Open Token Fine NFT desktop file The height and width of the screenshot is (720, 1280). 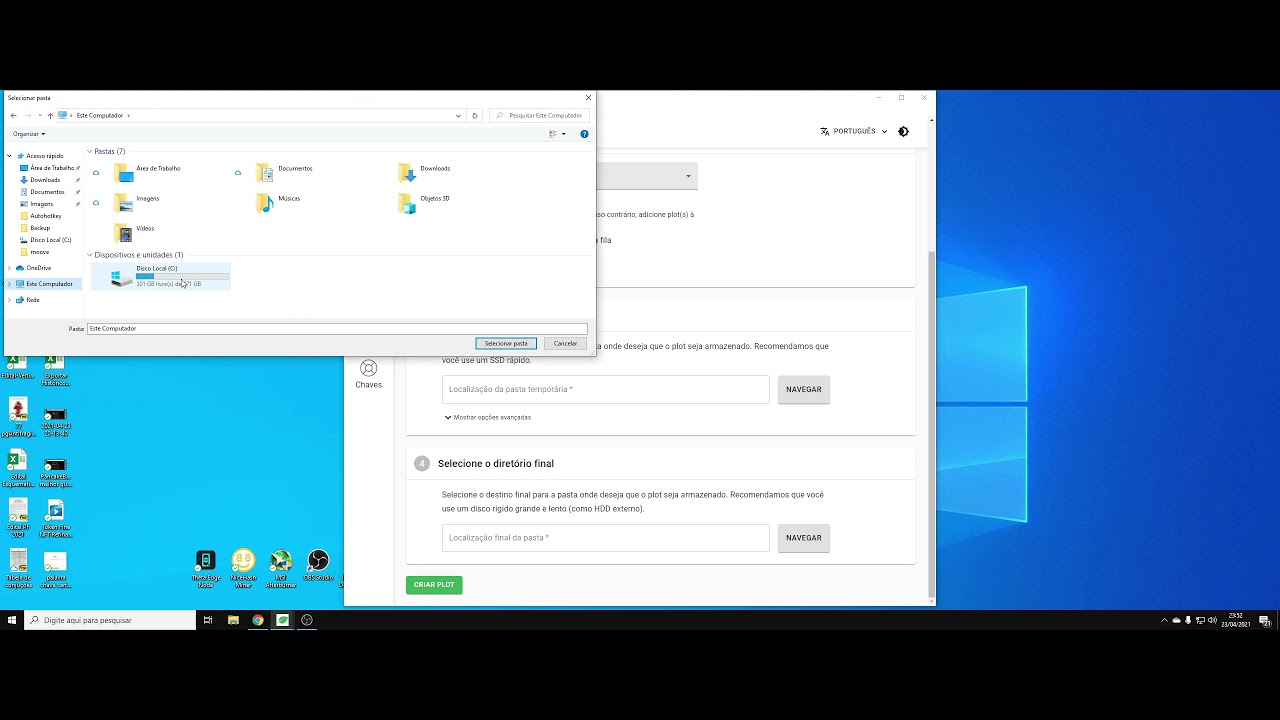[x=55, y=518]
